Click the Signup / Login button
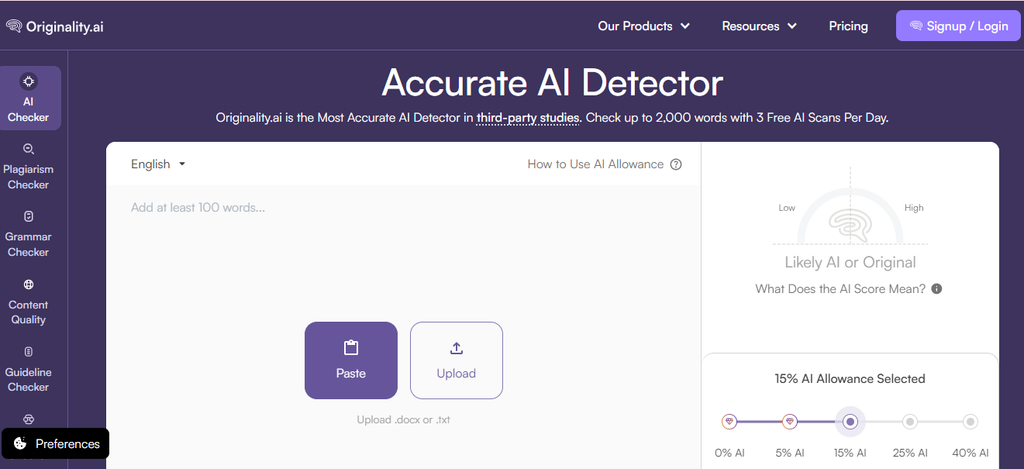 pos(958,26)
